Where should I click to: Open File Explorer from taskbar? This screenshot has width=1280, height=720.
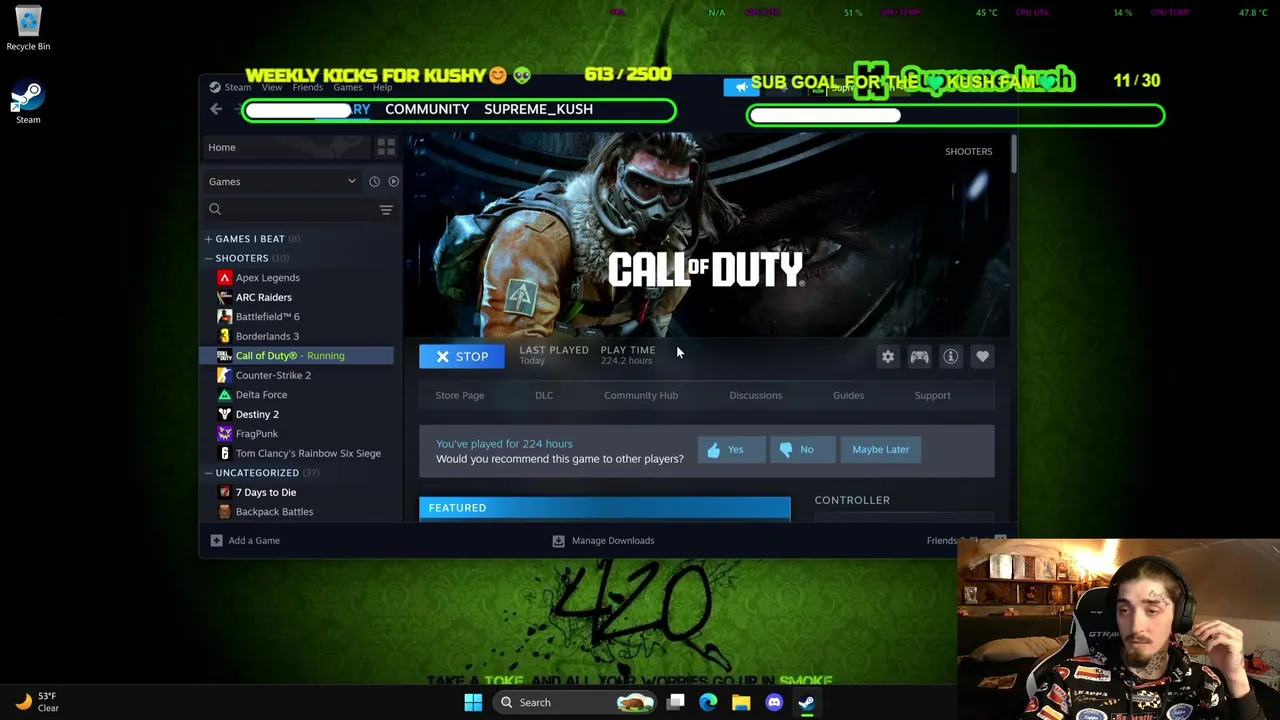741,702
